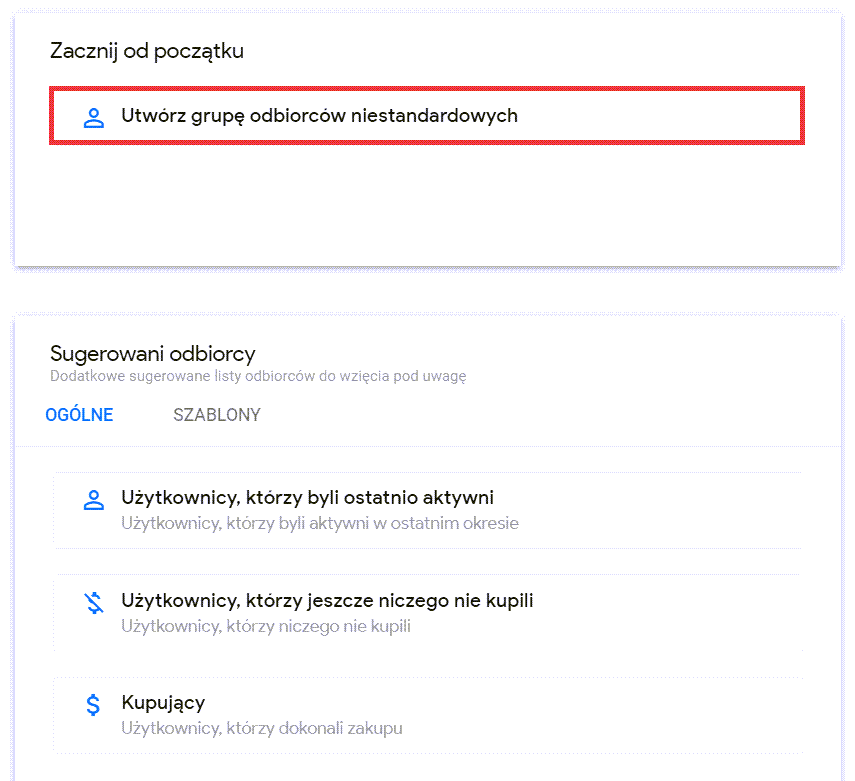
Task: Pick Użytkownicy, którzy jeszcze niczego nie kupili
Action: (327, 601)
